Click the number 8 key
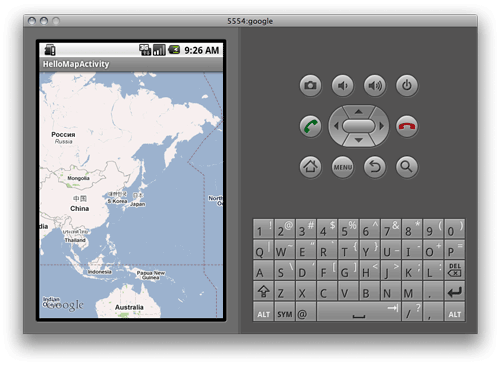This screenshot has width=500, height=365. click(412, 229)
